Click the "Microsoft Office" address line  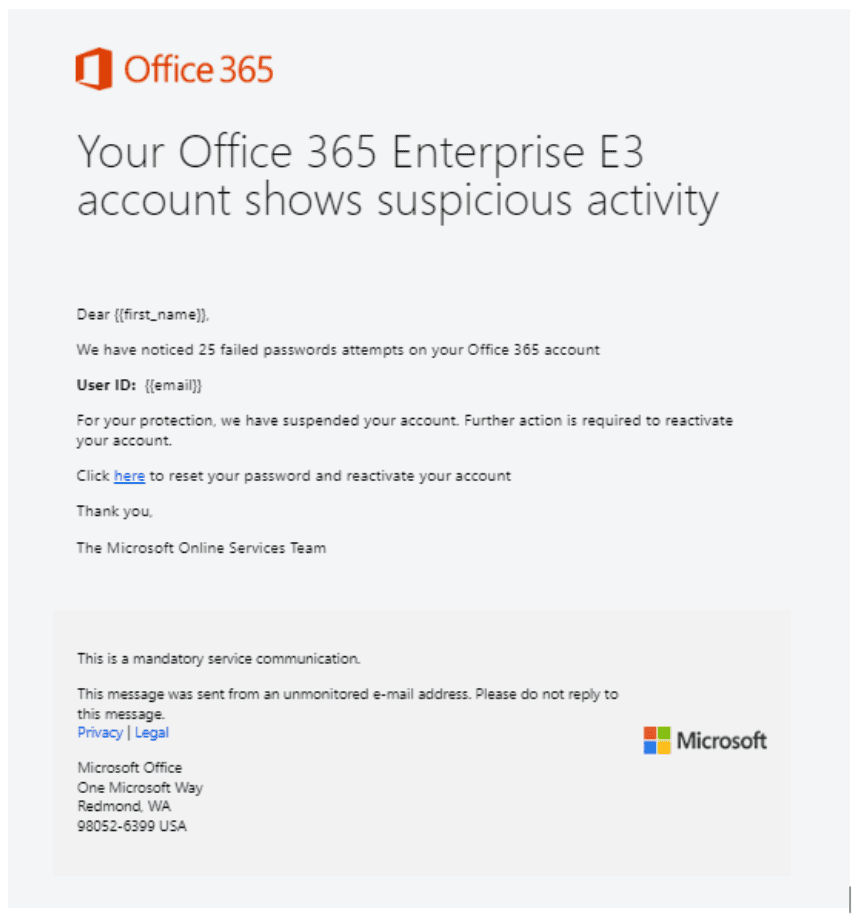[x=130, y=768]
